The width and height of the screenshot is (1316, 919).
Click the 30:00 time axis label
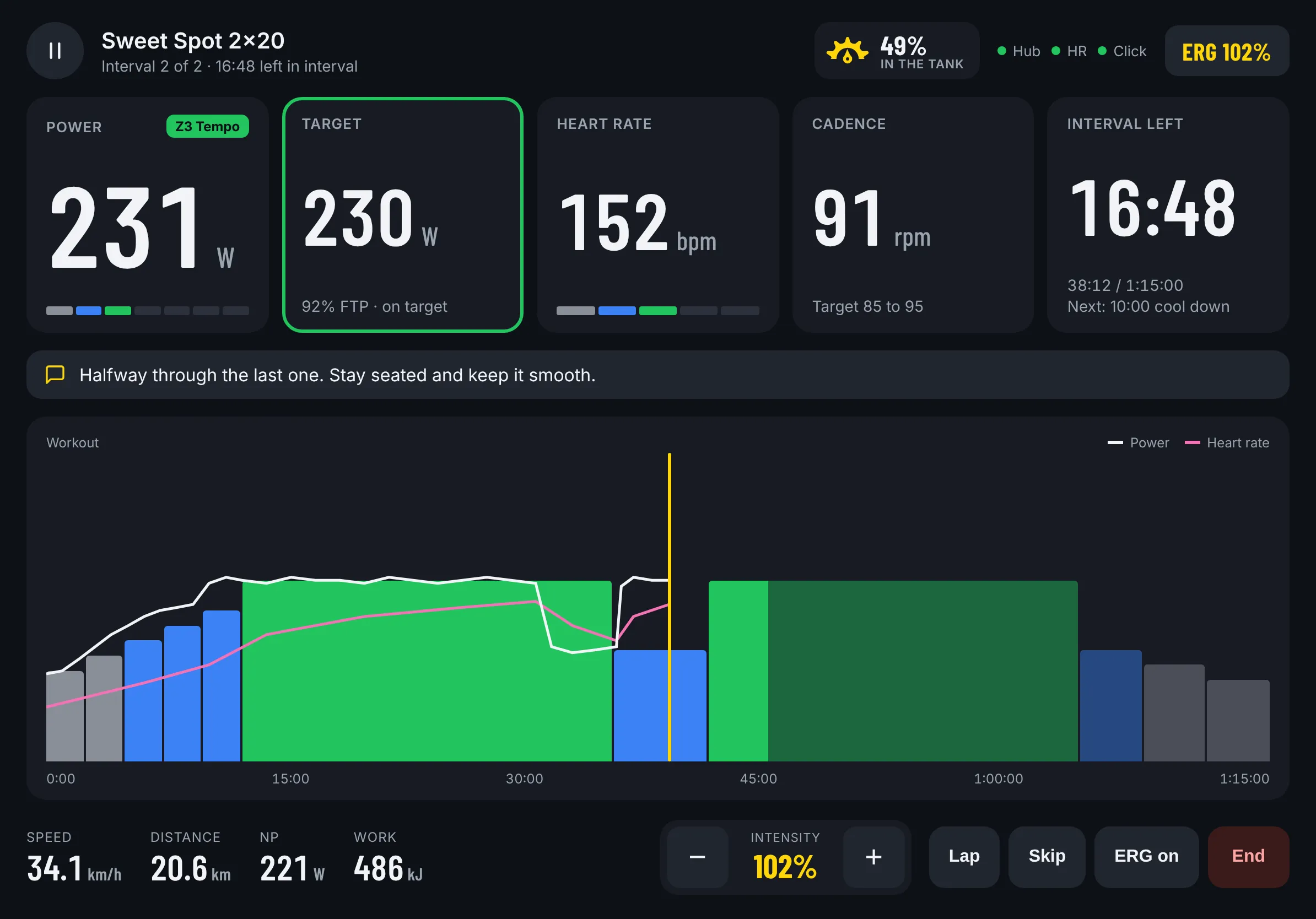click(525, 779)
